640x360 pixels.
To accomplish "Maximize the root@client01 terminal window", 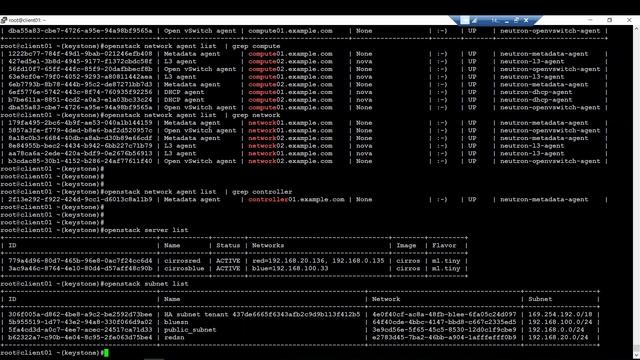I will (x=609, y=20).
